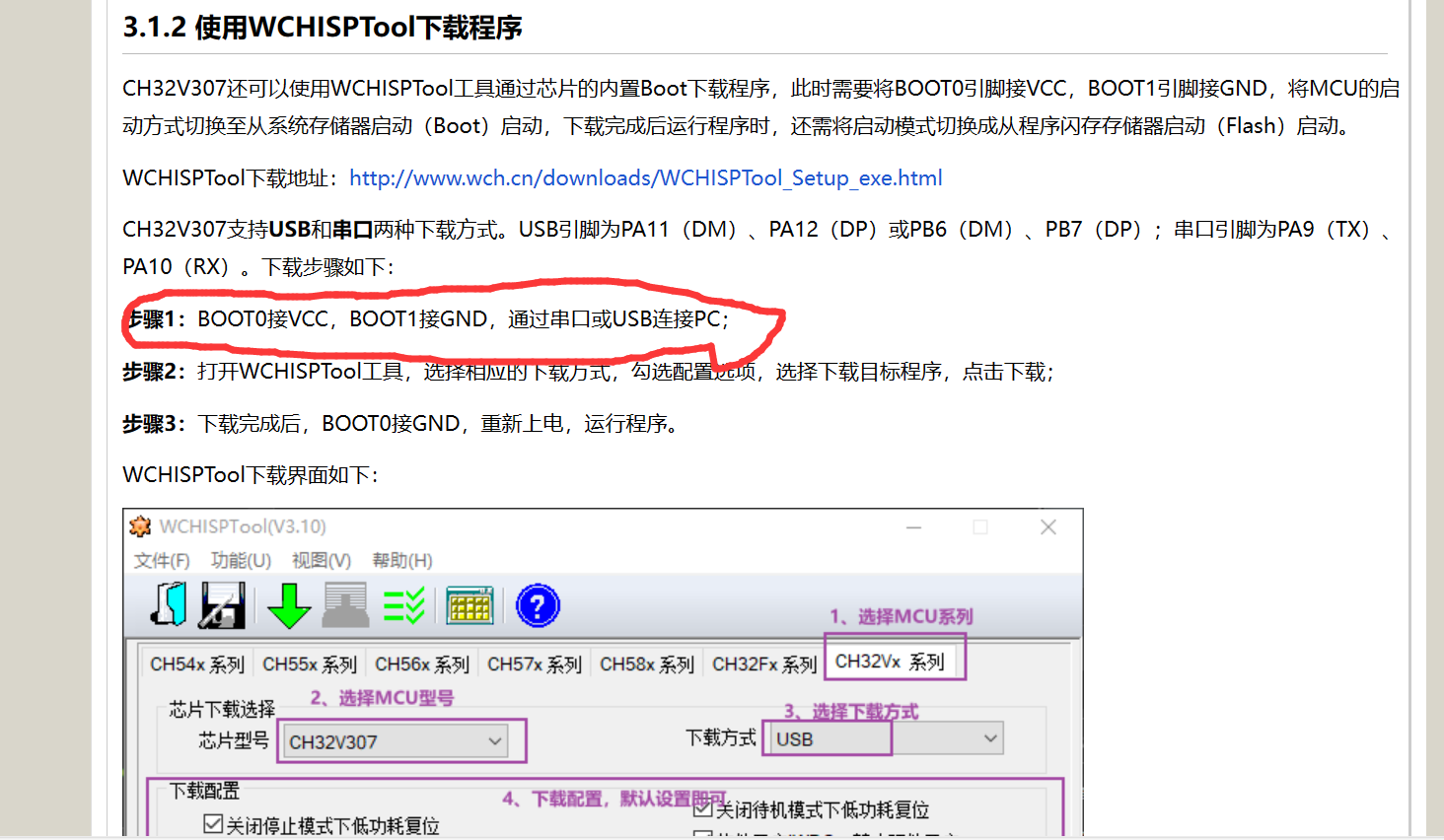The image size is (1444, 840).
Task: Click the 芯片下载选择 group label
Action: click(x=222, y=710)
